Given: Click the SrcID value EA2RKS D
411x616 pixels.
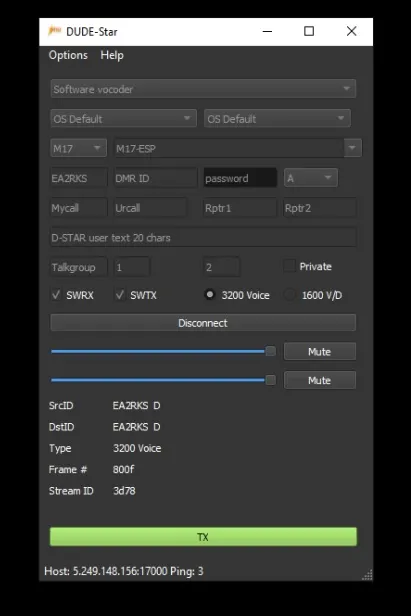Looking at the screenshot, I should (x=136, y=405).
